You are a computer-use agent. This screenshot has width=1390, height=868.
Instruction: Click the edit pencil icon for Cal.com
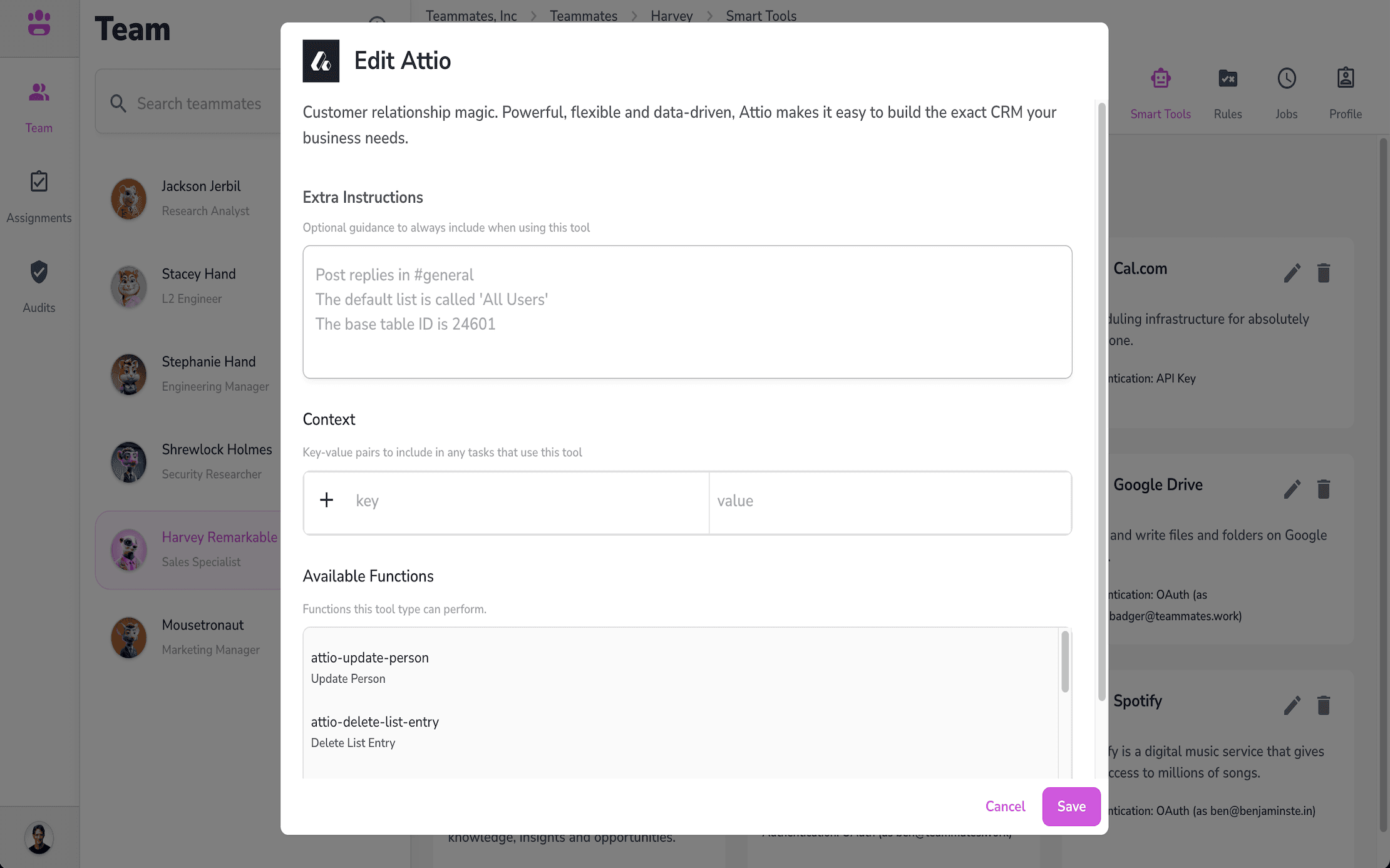(1292, 273)
